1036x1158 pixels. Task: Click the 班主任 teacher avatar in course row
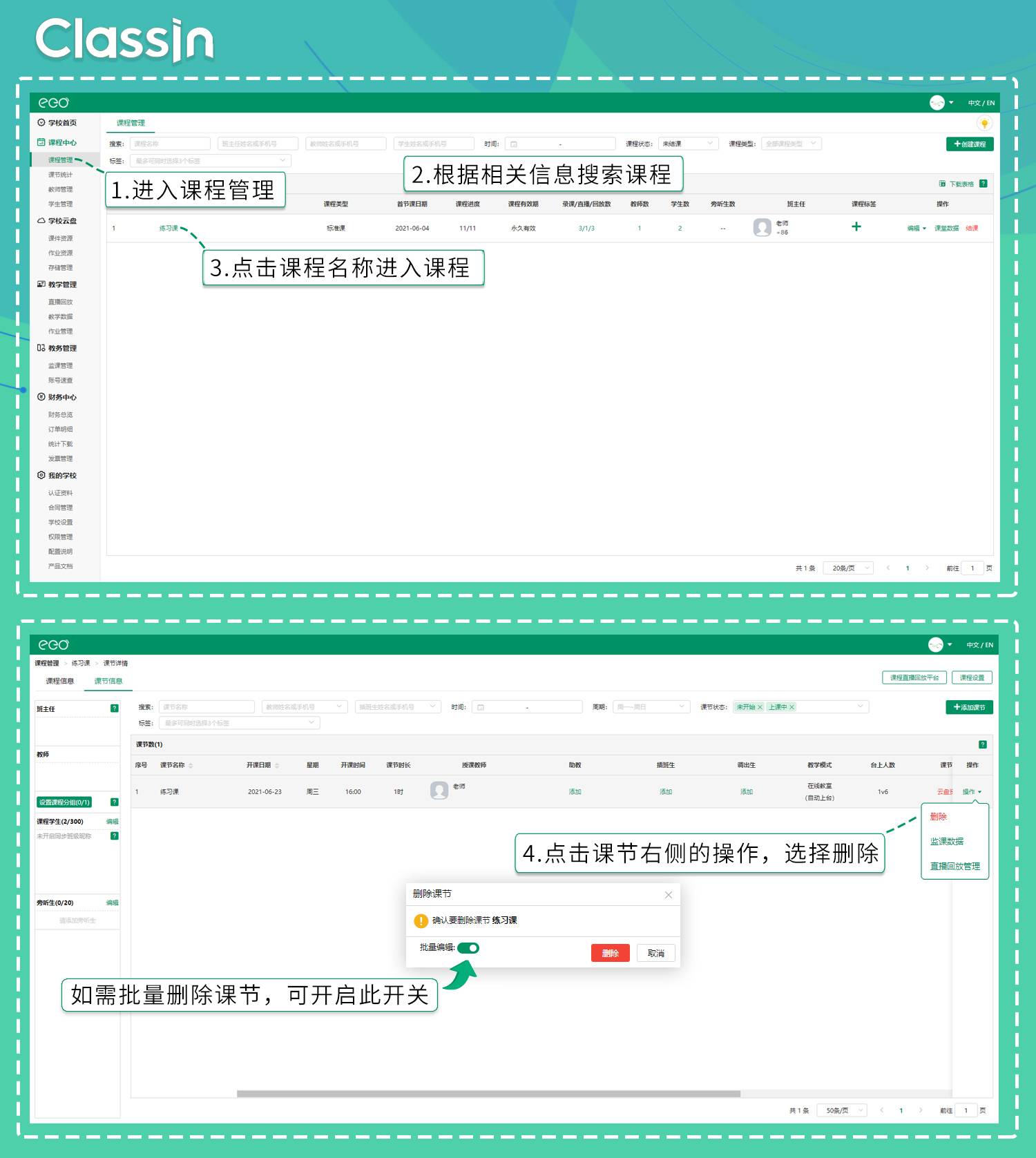(x=762, y=228)
